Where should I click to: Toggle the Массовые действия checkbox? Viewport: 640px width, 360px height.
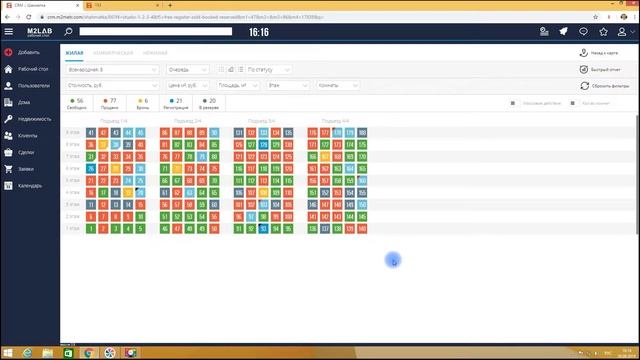[x=513, y=103]
